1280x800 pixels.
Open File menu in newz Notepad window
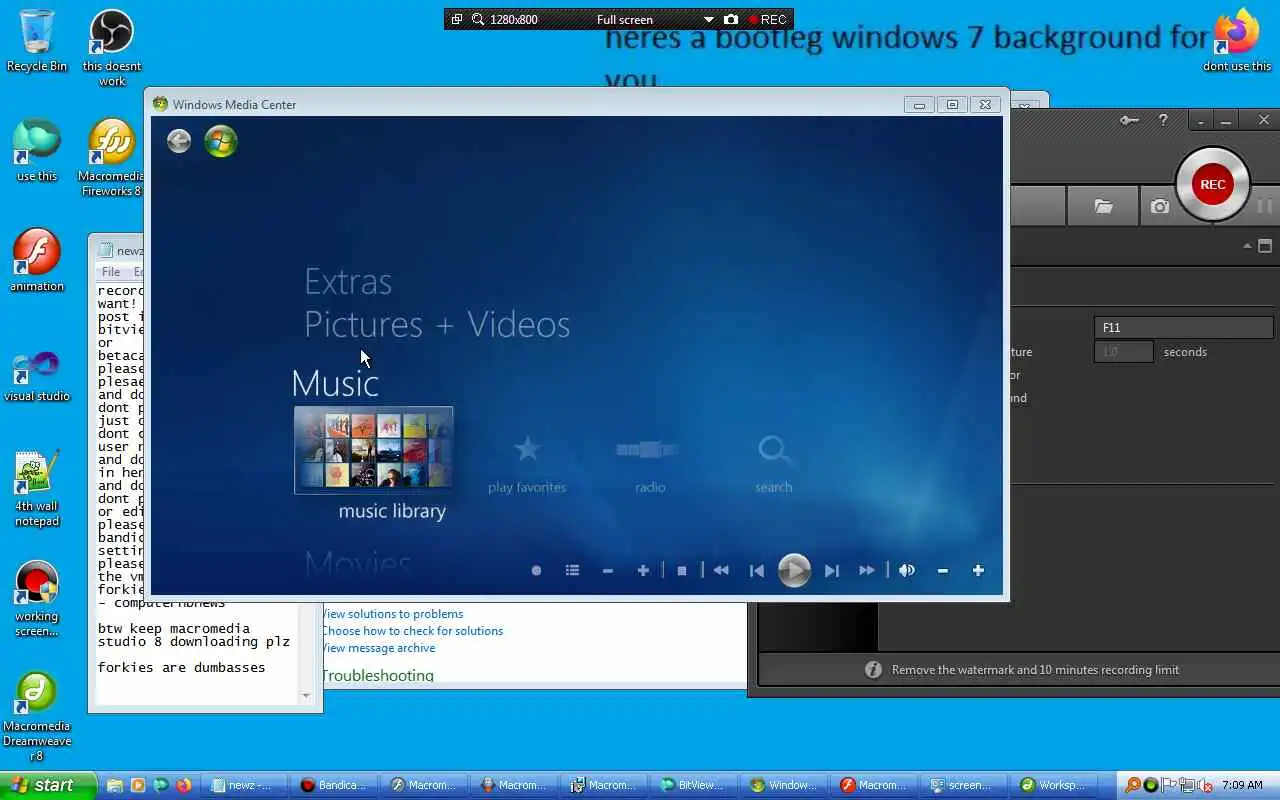tap(111, 272)
